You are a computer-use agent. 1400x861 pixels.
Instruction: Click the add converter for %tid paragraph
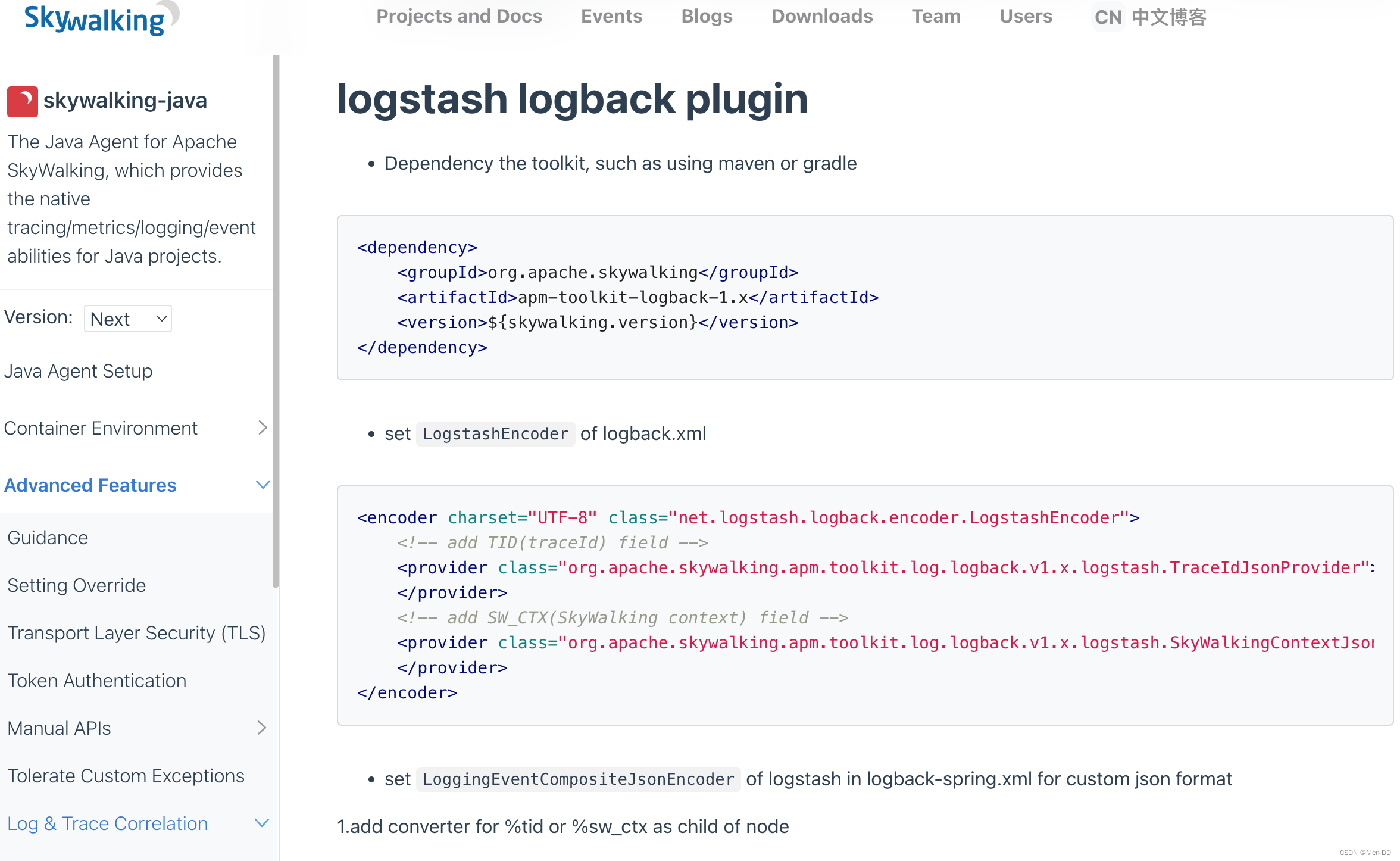tap(563, 826)
